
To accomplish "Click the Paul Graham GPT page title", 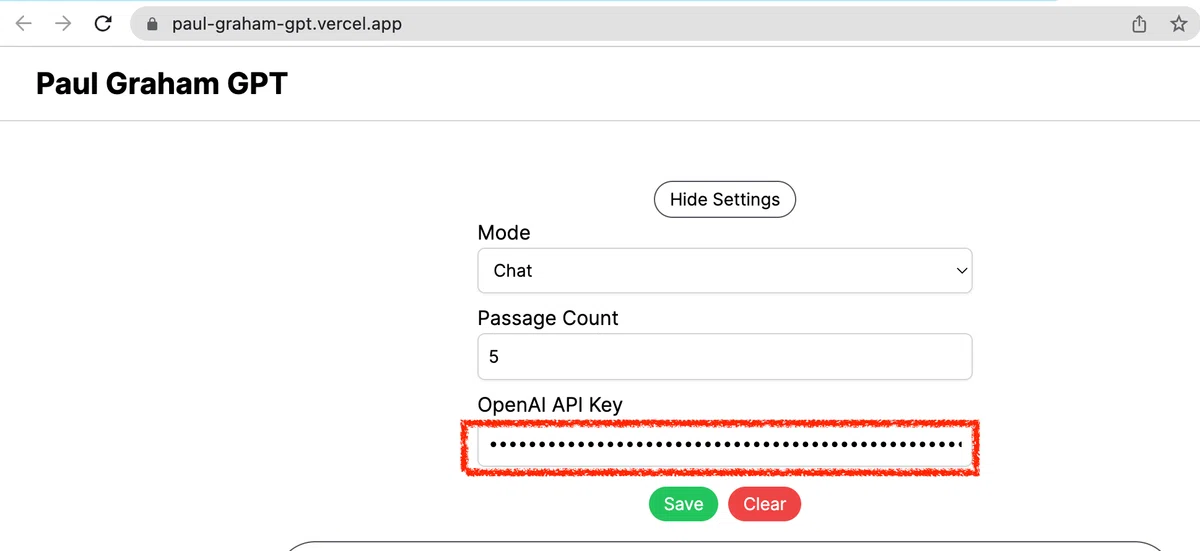I will tap(162, 83).
